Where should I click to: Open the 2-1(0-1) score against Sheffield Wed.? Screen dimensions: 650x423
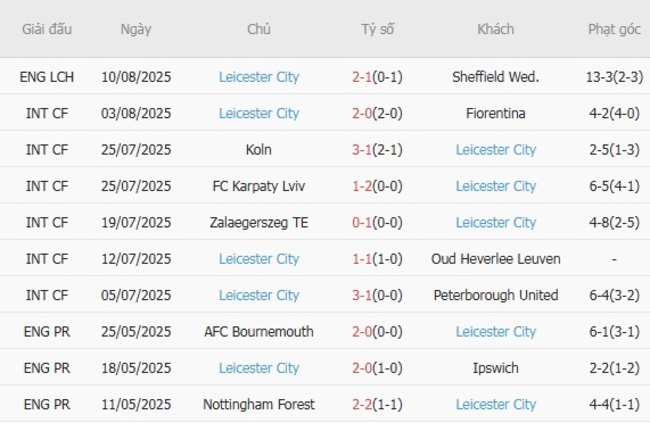(377, 77)
